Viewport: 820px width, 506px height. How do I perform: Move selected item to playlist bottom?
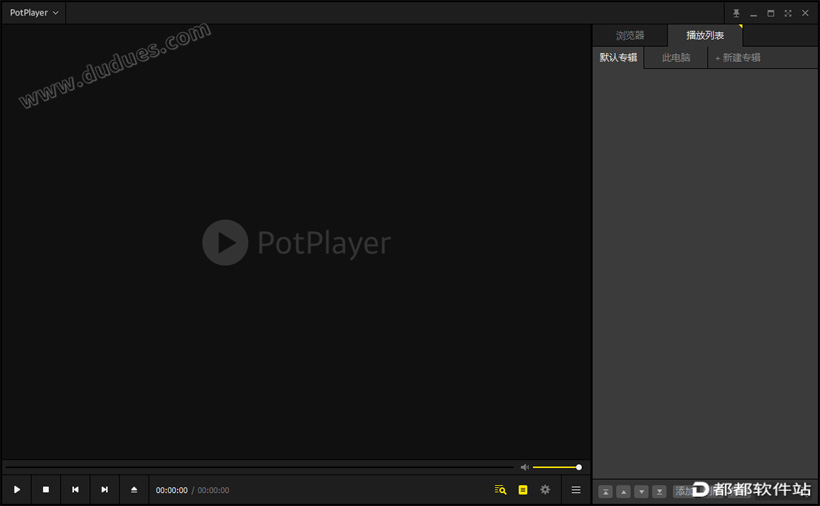pyautogui.click(x=659, y=492)
